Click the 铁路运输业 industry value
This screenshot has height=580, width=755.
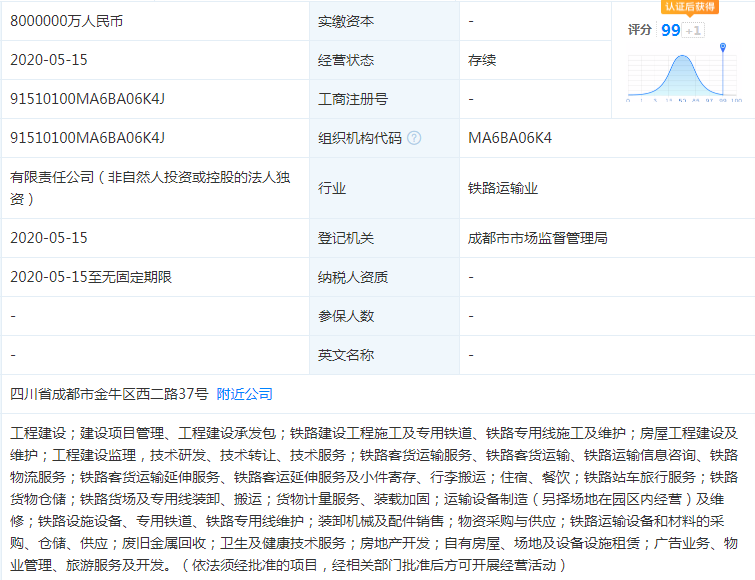tap(503, 187)
